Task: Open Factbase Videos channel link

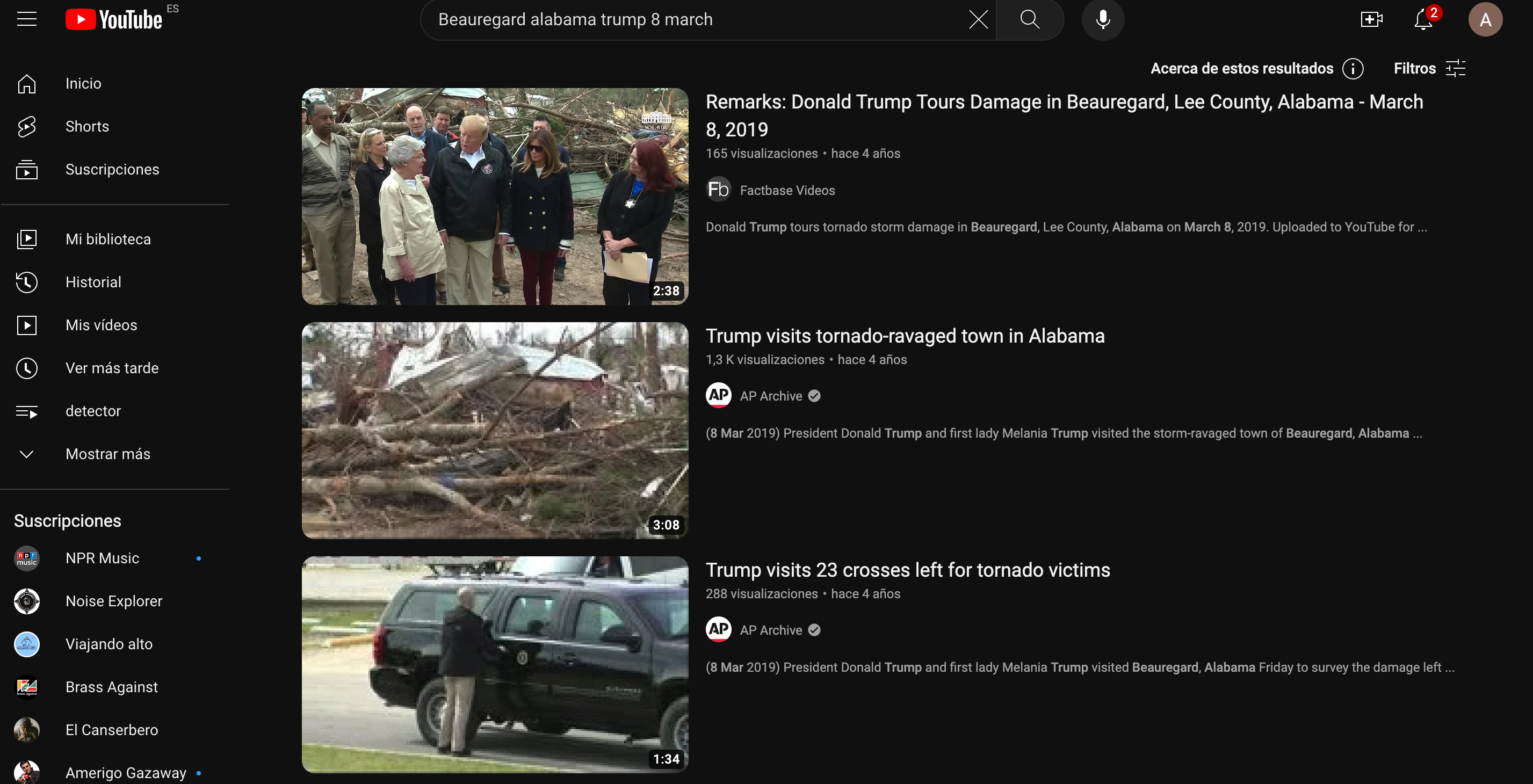Action: (787, 190)
